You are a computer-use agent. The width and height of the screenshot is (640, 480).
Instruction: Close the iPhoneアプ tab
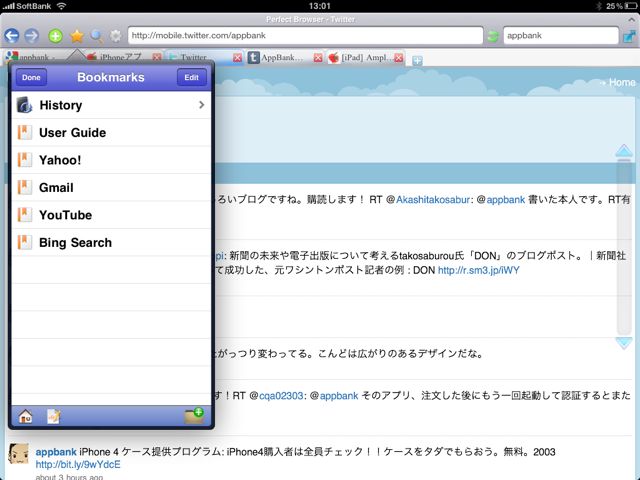pyautogui.click(x=157, y=58)
